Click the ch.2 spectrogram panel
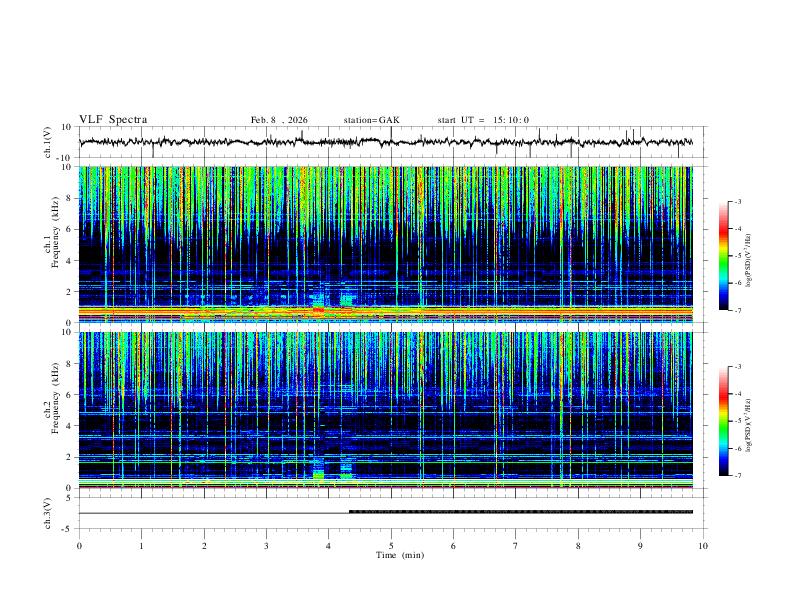The height and width of the screenshot is (612, 792). point(385,410)
